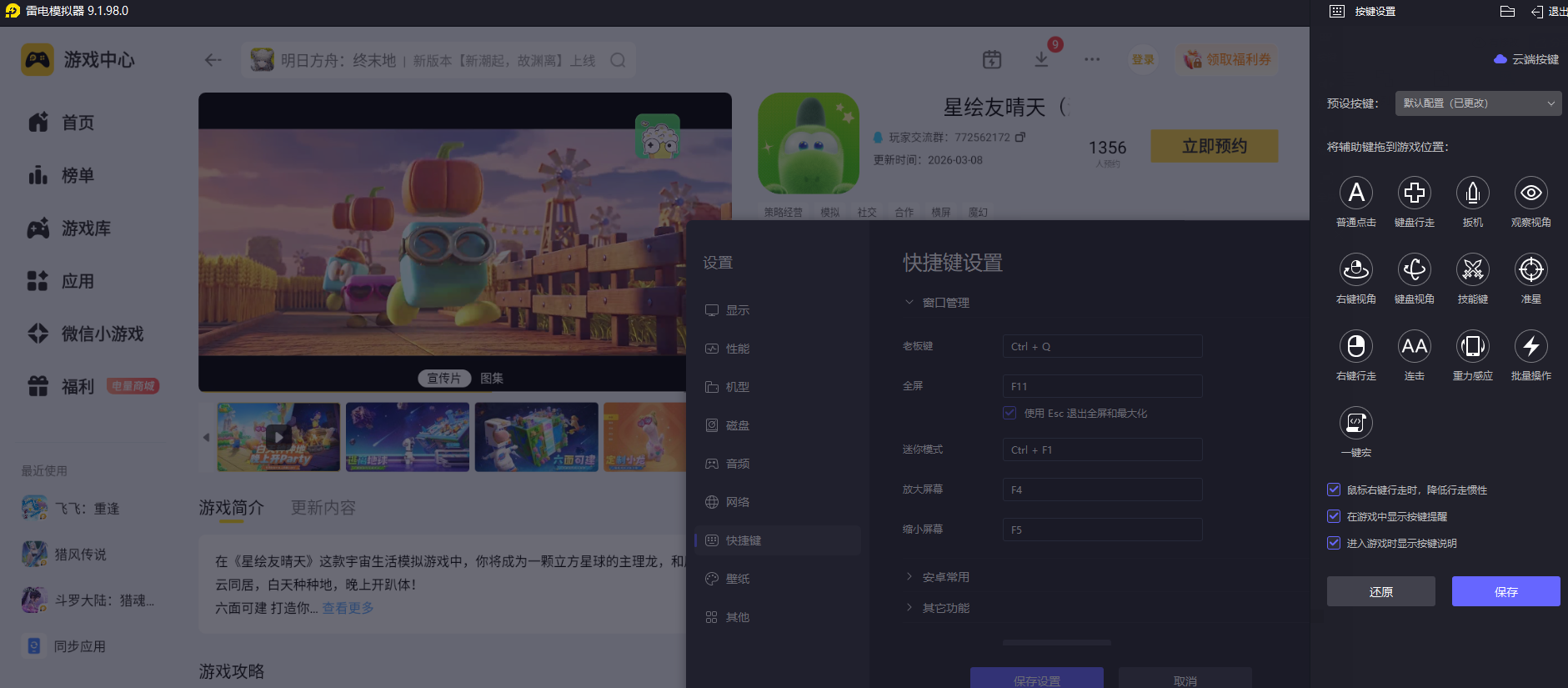
Task: Open the 预设按键 preset dropdown
Action: (1477, 103)
